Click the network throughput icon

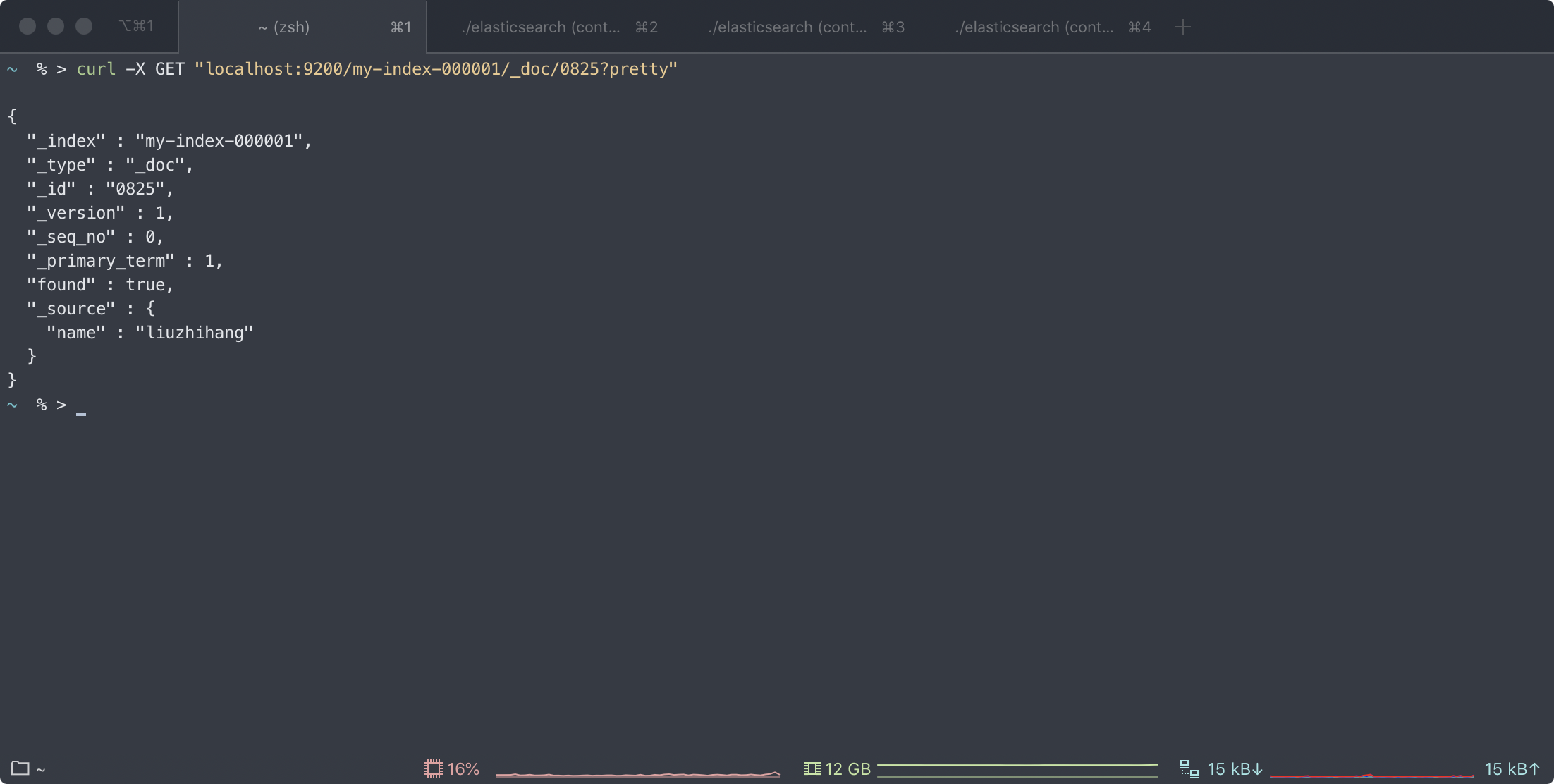1189,769
